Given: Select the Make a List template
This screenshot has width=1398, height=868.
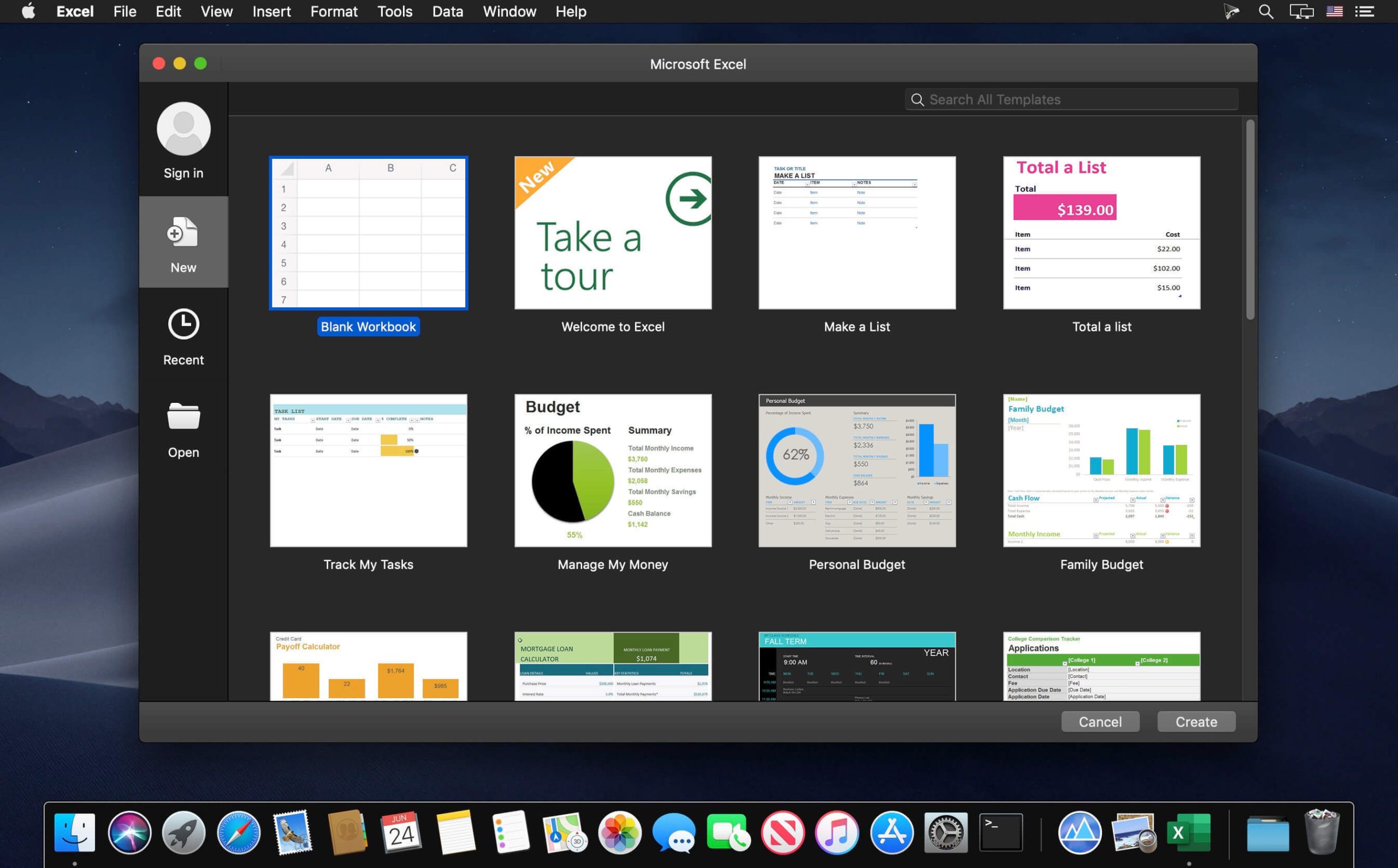Looking at the screenshot, I should (x=857, y=233).
